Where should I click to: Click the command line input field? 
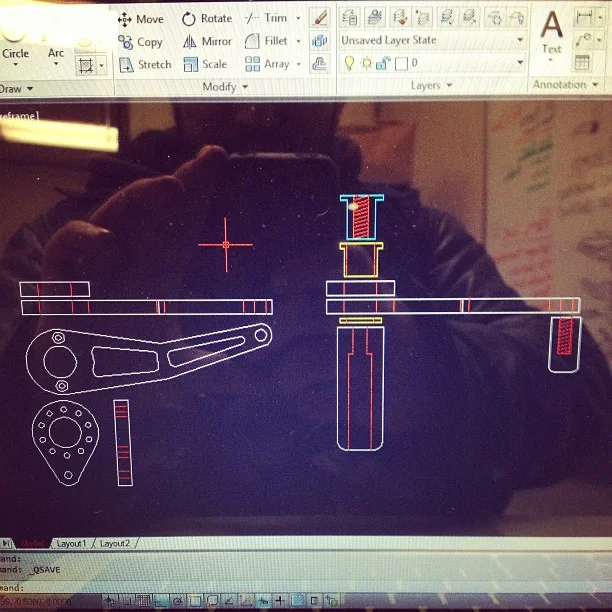tap(306, 587)
